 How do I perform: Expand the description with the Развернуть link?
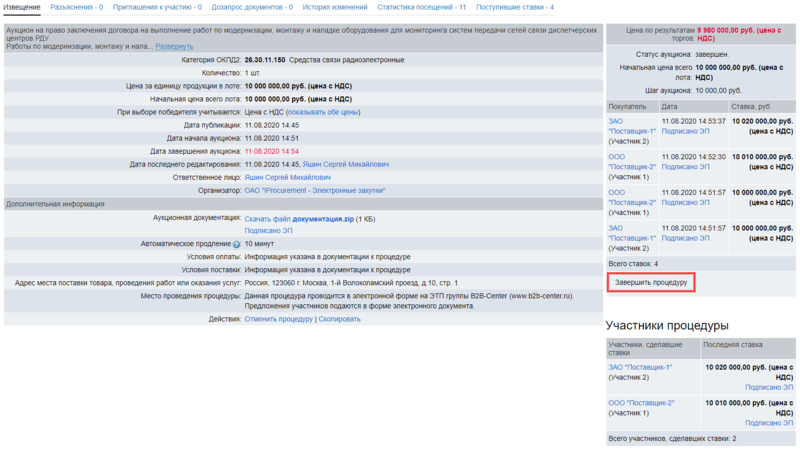tap(174, 47)
